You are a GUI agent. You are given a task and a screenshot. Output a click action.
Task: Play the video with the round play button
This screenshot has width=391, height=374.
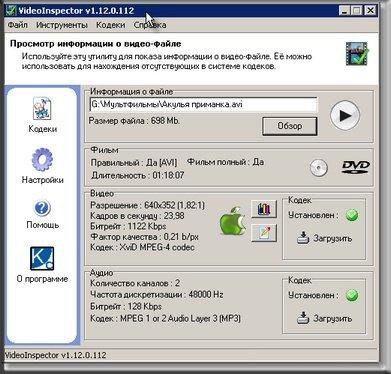(345, 115)
